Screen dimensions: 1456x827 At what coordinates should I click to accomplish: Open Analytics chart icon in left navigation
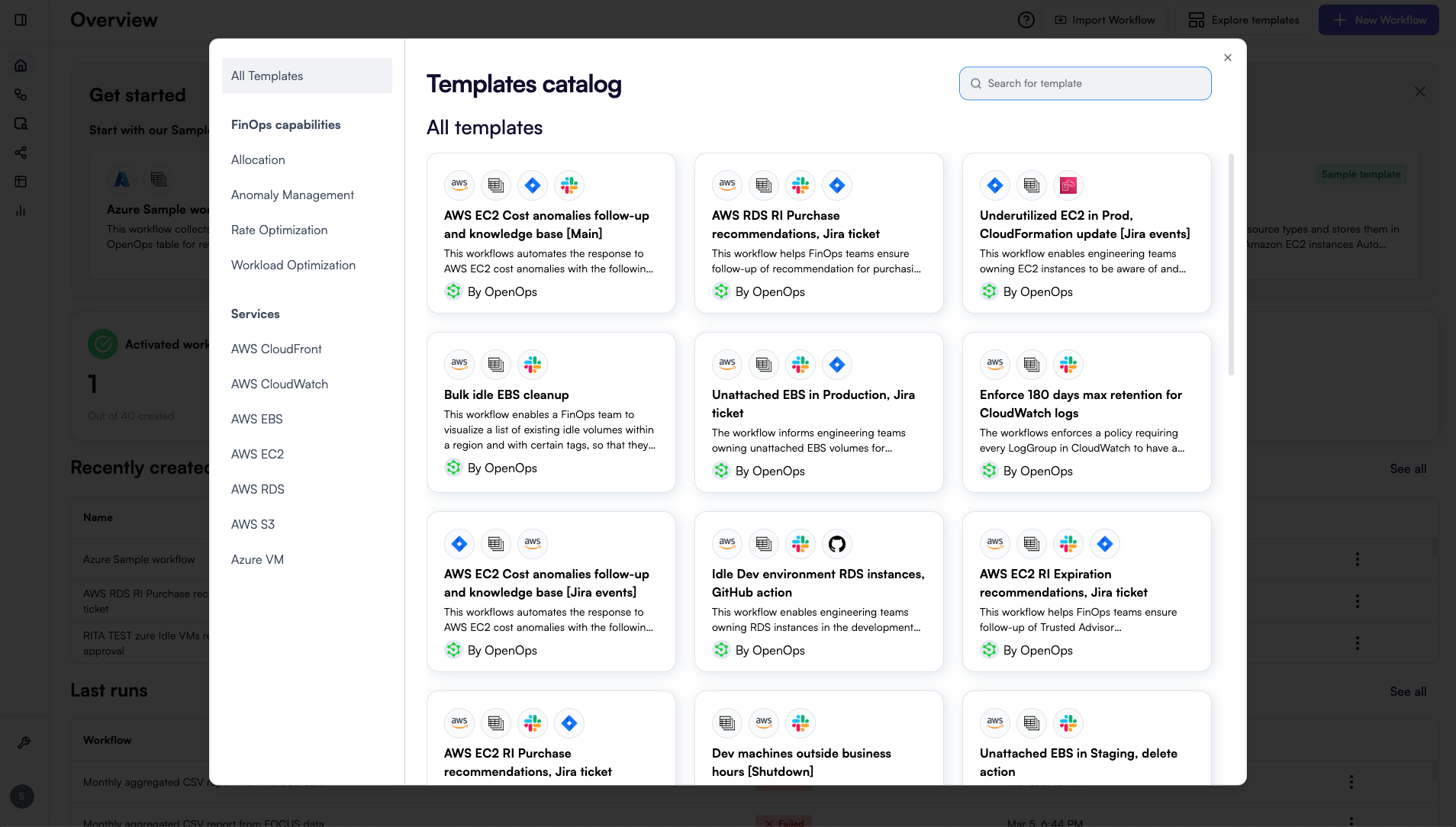[21, 211]
